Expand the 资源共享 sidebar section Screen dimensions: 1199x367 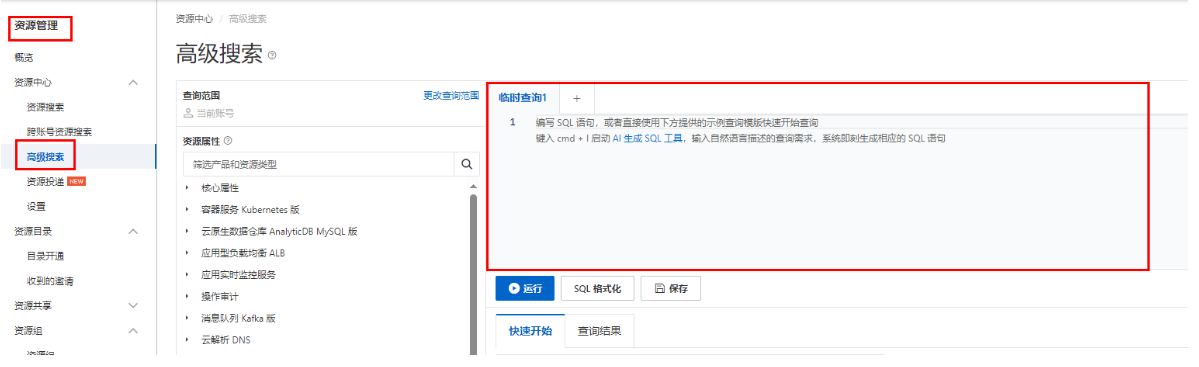pos(132,305)
